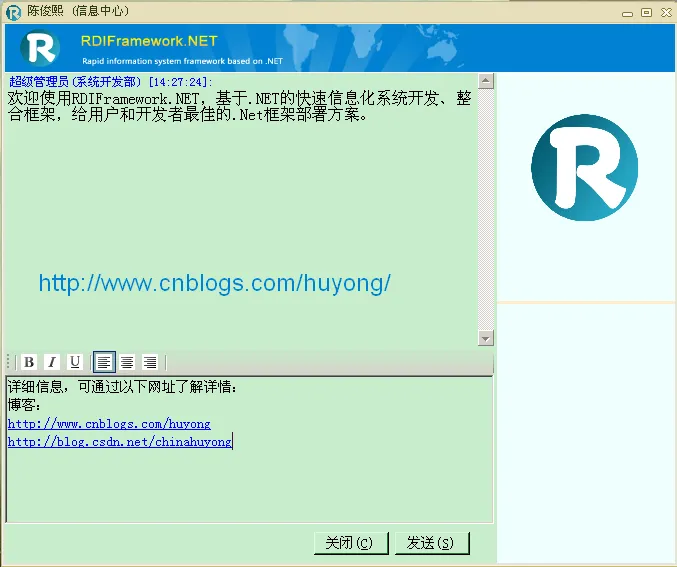Select align right for message text
677x567 pixels.
[x=150, y=362]
